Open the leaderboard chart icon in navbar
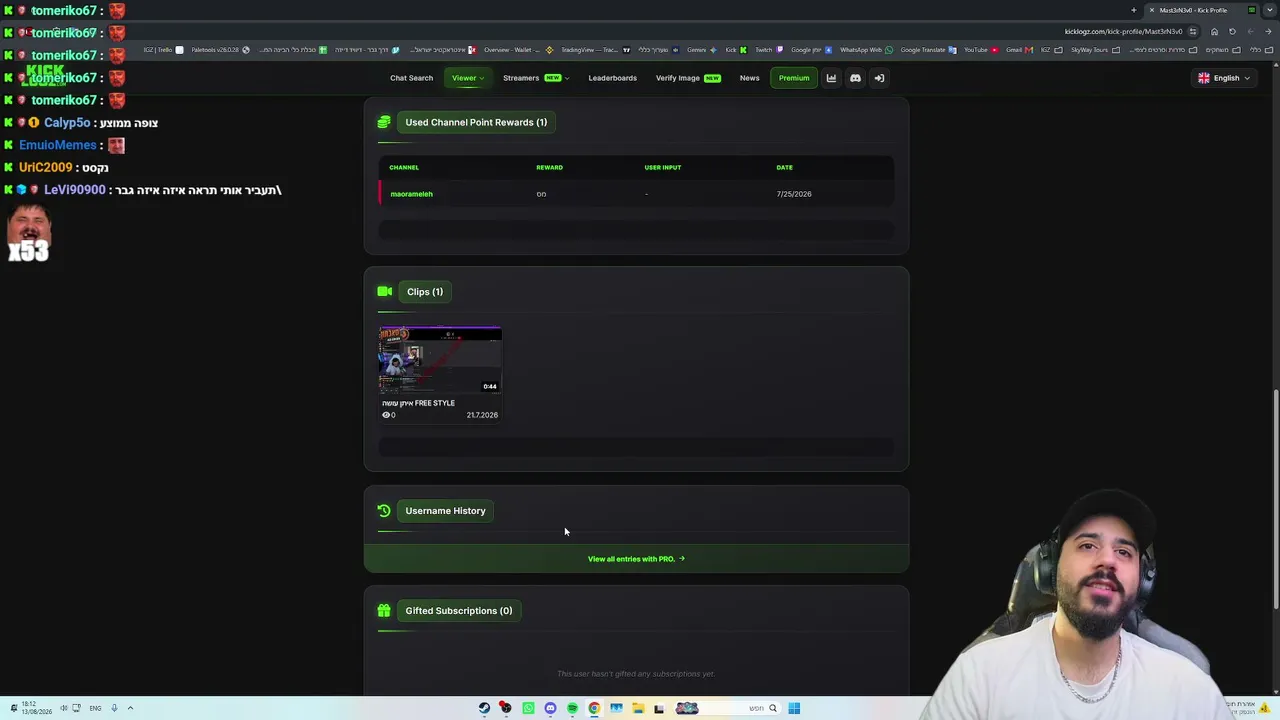Viewport: 1280px width, 720px height. 831,78
